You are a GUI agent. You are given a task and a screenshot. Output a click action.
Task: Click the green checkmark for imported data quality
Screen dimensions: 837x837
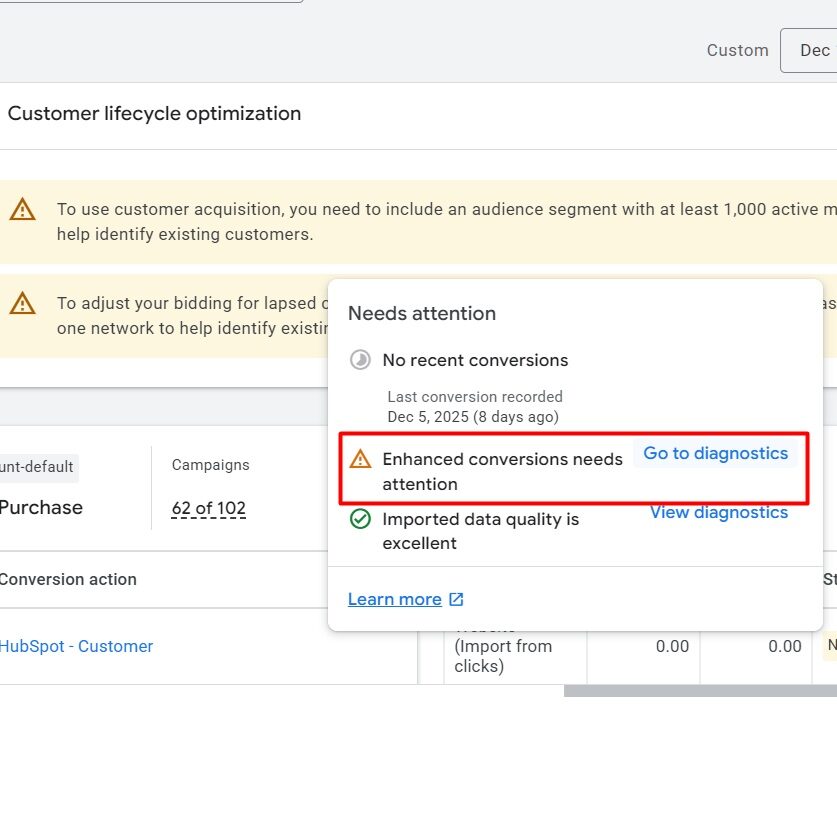[360, 519]
